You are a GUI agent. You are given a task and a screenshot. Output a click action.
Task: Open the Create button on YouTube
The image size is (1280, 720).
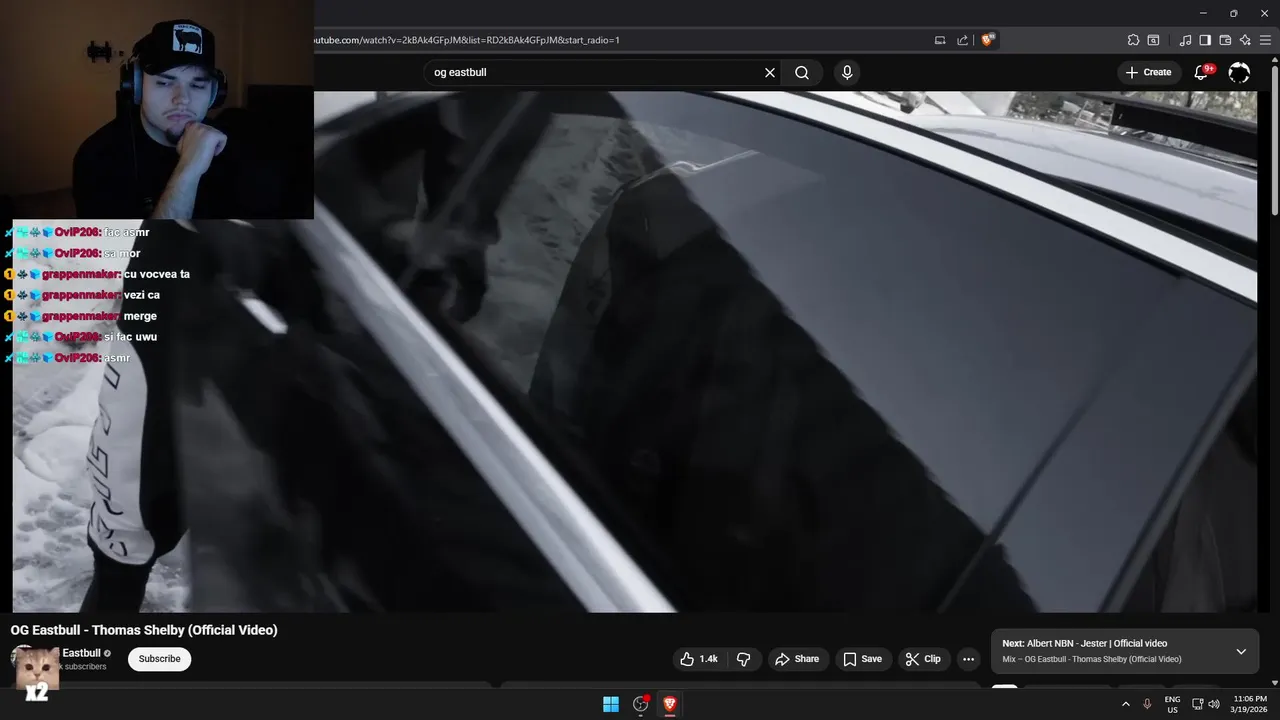click(1149, 72)
